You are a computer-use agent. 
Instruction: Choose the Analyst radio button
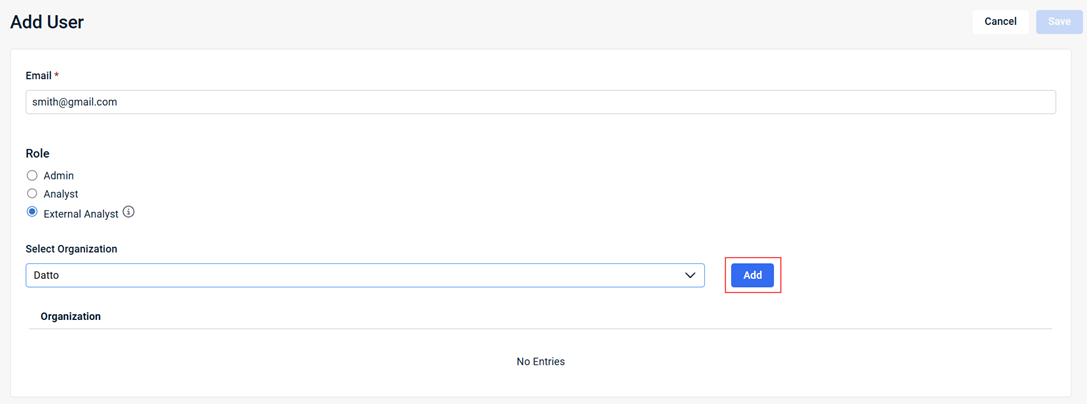32,194
